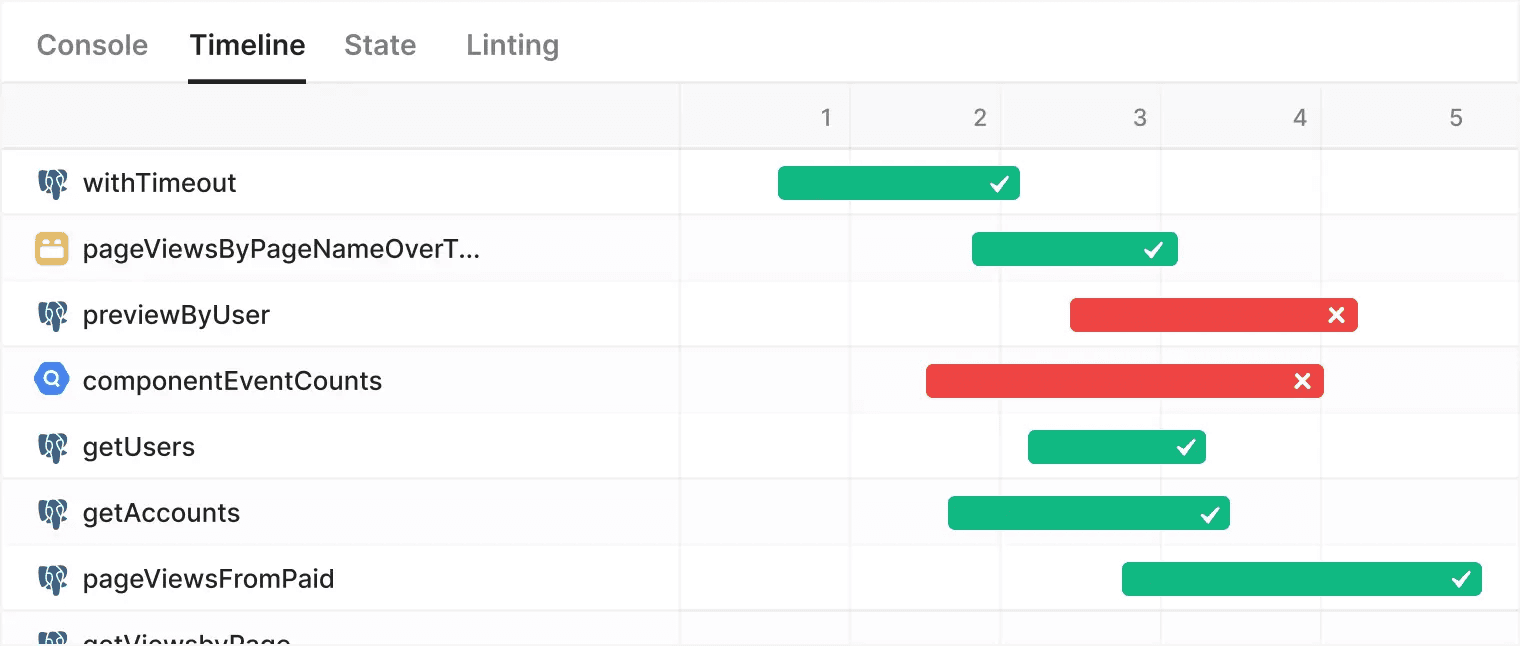Viewport: 1520px width, 646px height.
Task: Select the getUsers query name
Action: coord(139,447)
